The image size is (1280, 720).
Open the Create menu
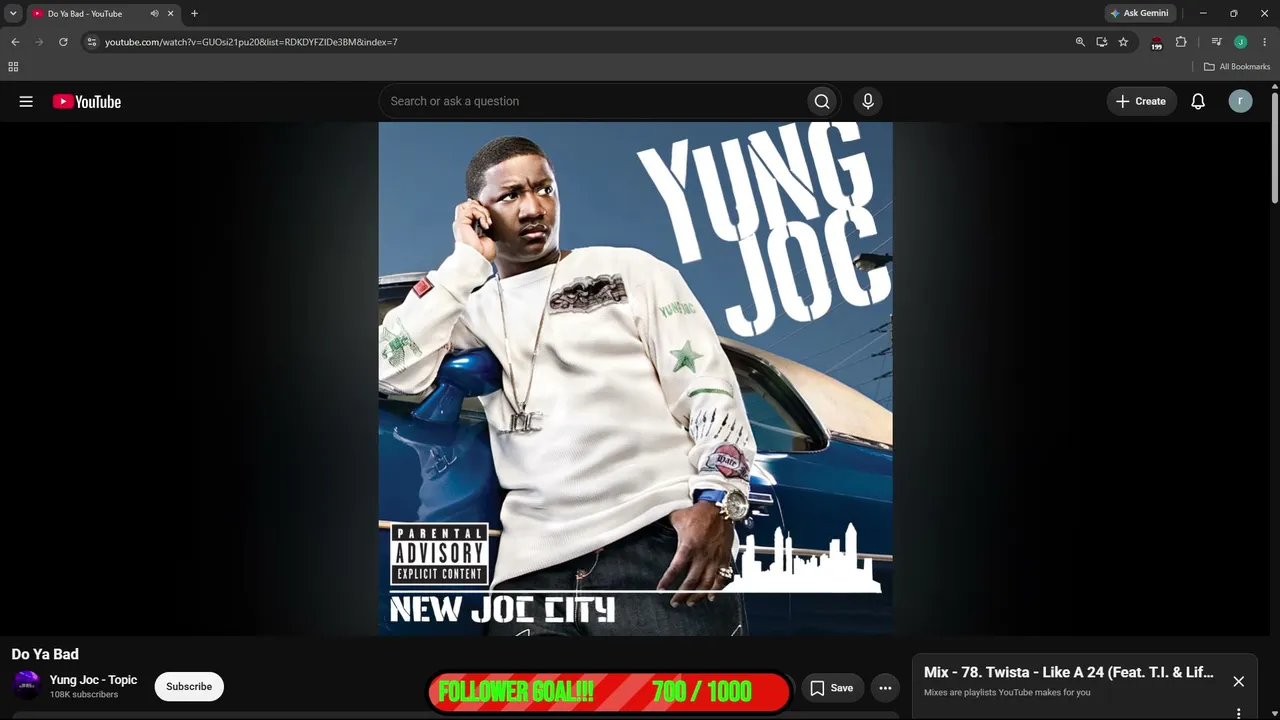coord(1141,101)
